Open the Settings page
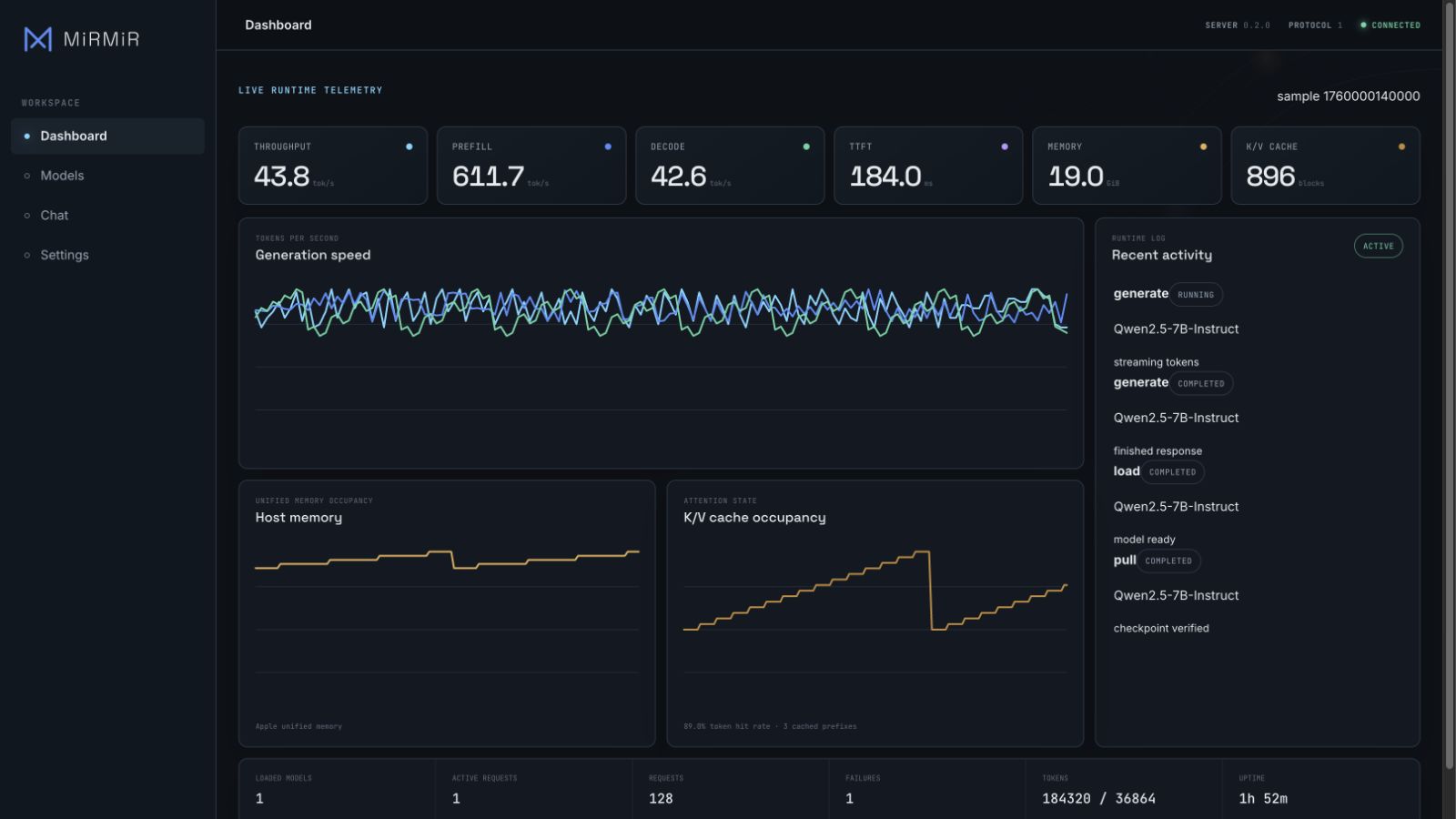 (107, 255)
